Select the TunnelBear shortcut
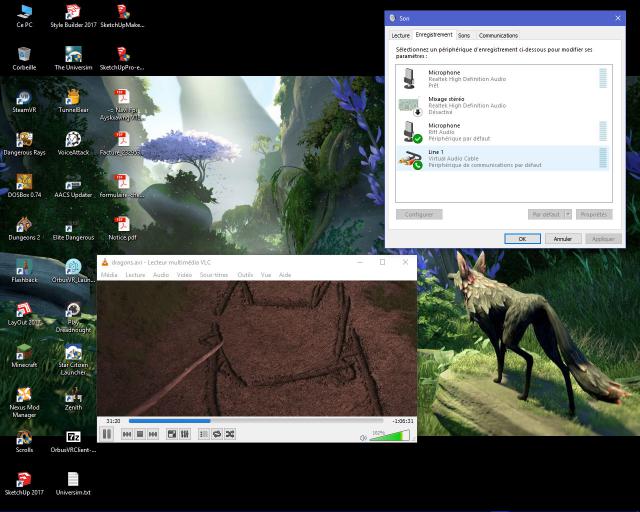 [x=73, y=101]
